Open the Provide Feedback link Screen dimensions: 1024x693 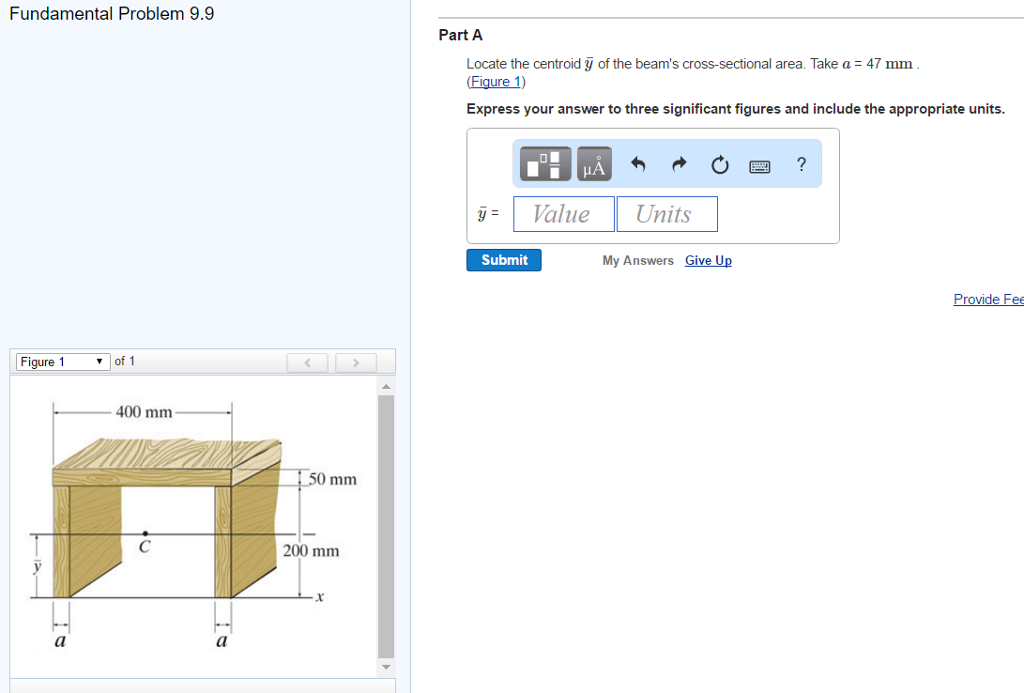click(x=988, y=299)
